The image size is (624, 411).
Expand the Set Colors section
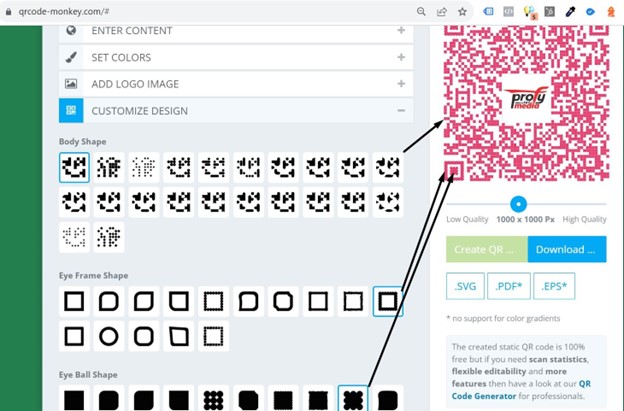point(236,57)
